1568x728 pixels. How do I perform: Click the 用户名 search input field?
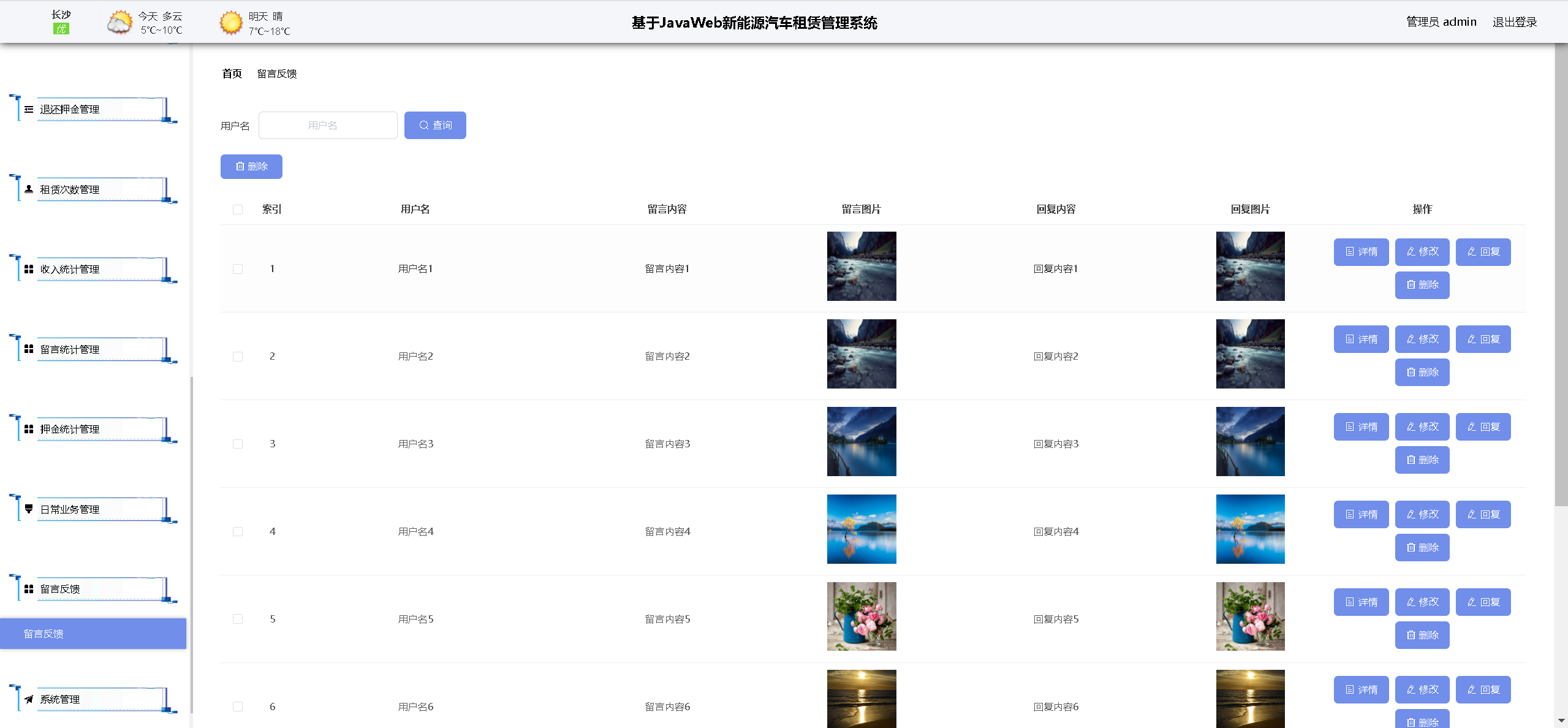pyautogui.click(x=328, y=126)
